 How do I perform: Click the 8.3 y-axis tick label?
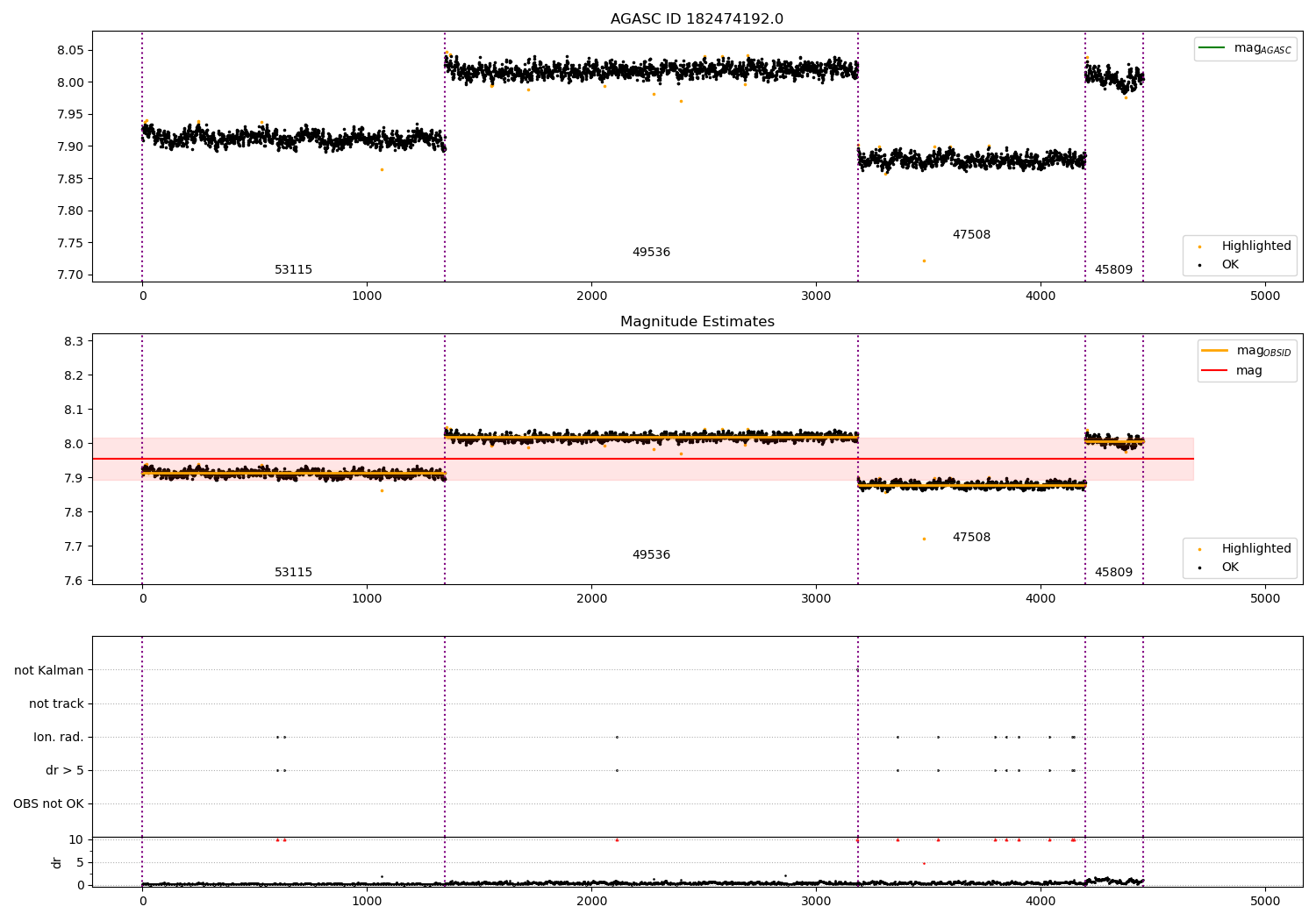pos(75,341)
